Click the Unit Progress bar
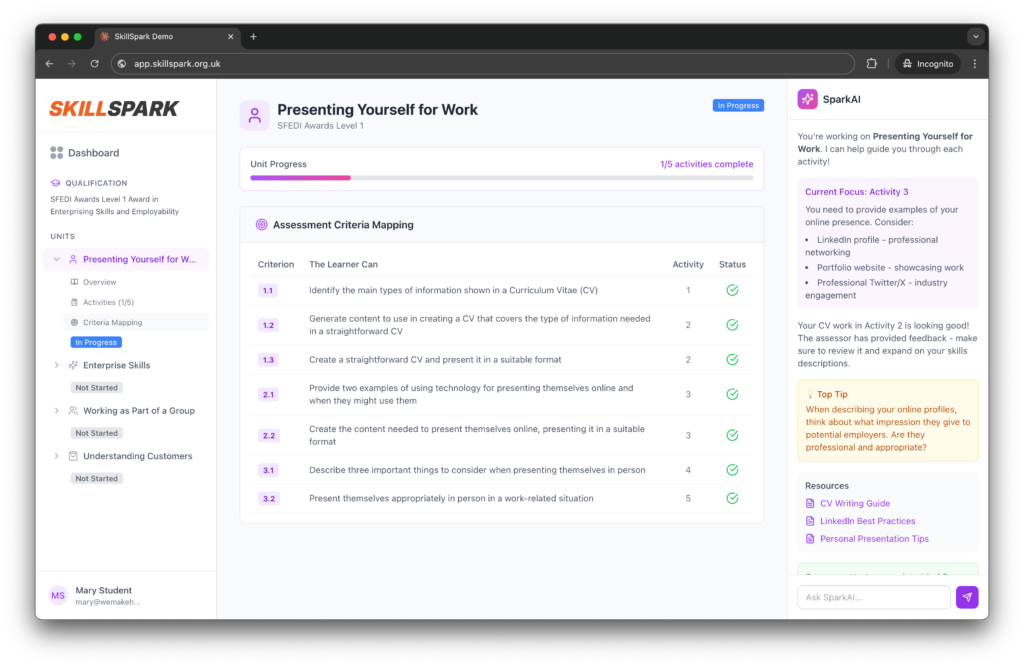This screenshot has width=1024, height=666. pyautogui.click(x=501, y=178)
